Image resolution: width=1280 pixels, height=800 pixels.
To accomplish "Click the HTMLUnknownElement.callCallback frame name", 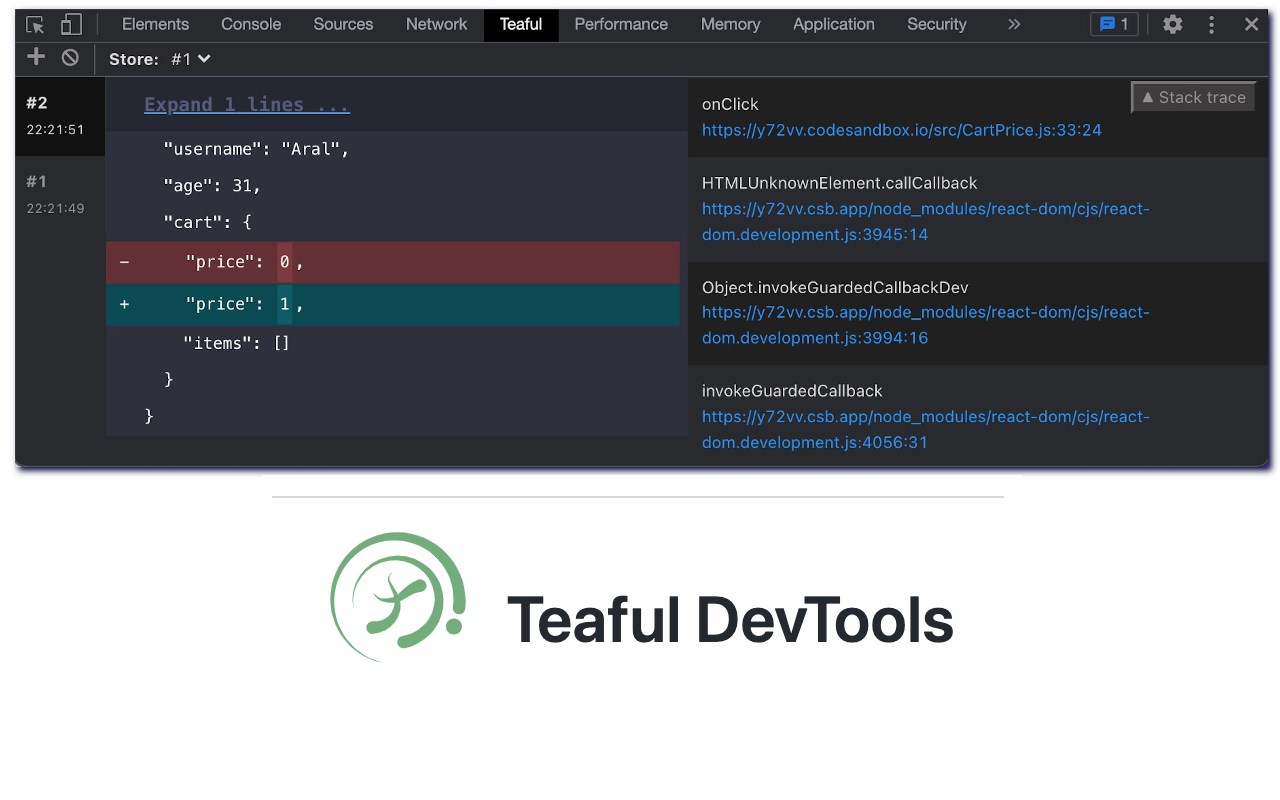I will click(839, 183).
